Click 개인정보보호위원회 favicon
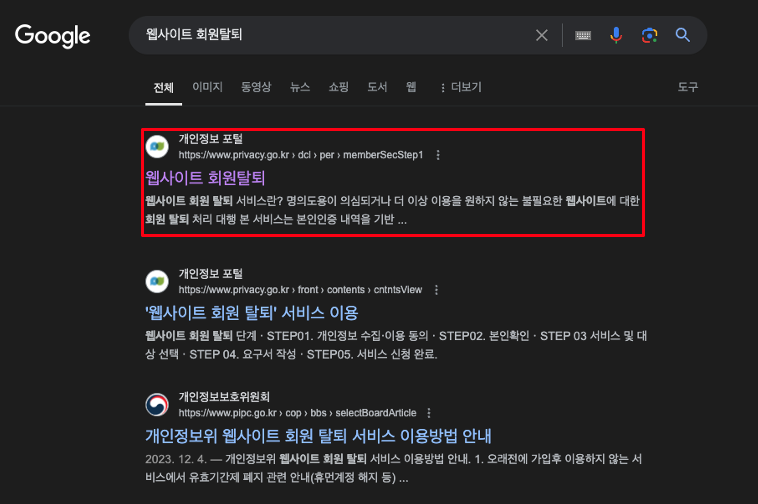This screenshot has height=504, width=758. click(x=157, y=404)
